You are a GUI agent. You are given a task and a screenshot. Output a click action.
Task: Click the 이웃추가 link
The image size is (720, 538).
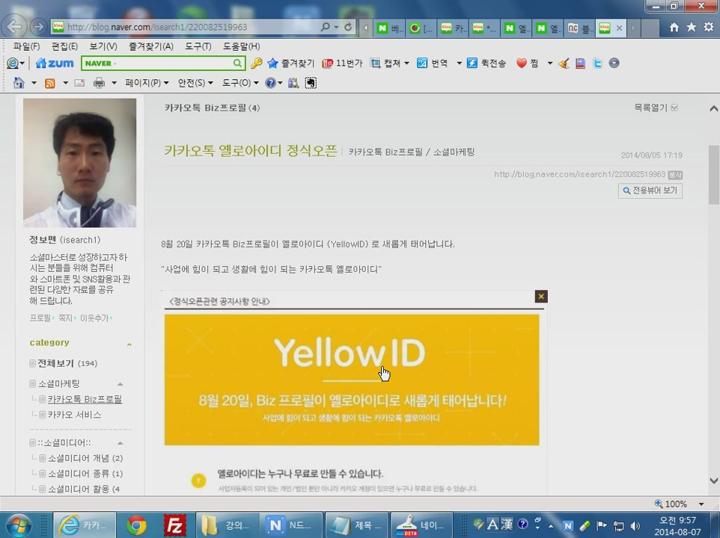95,318
